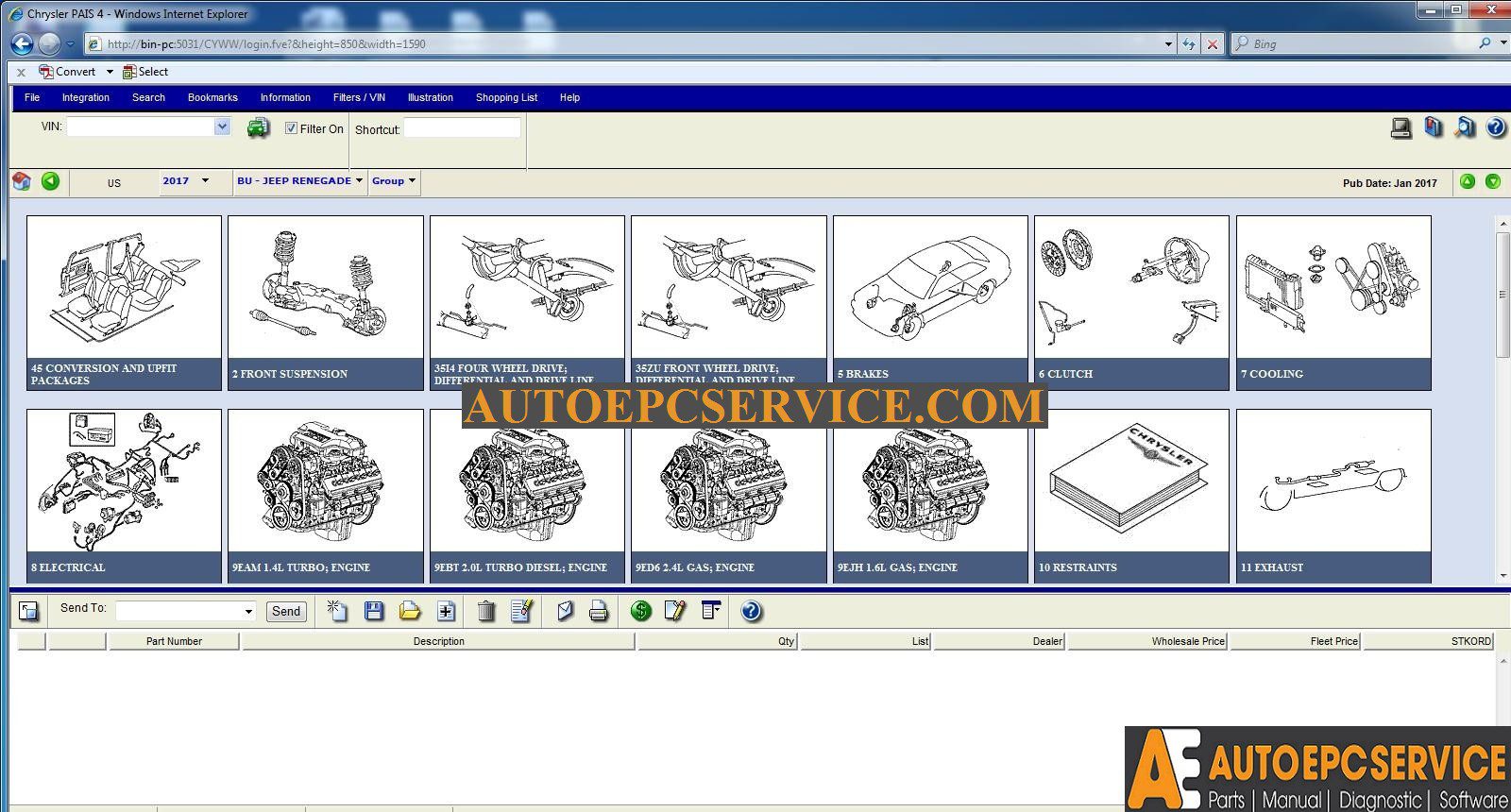Open the 10 RESTRAINTS group thumbnail
The width and height of the screenshot is (1511, 812).
tap(1131, 496)
